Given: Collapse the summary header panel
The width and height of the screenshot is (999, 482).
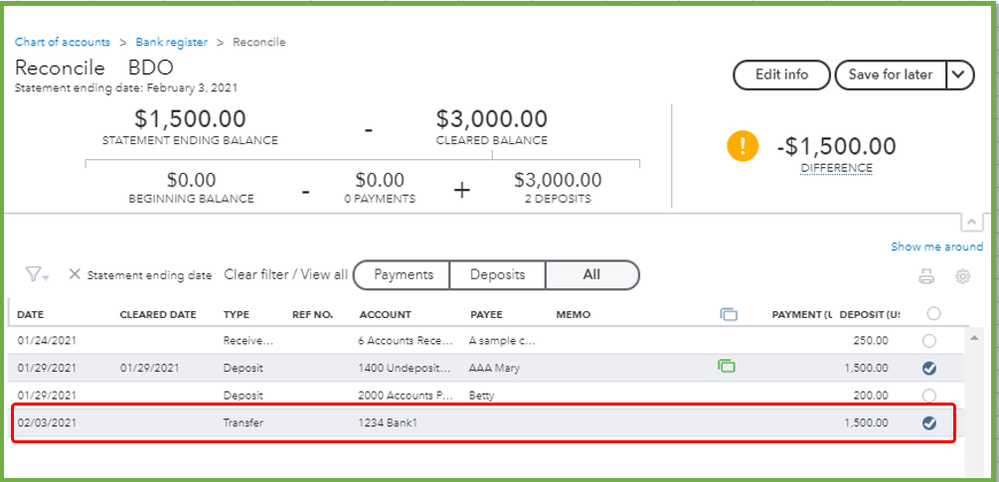Looking at the screenshot, I should (971, 222).
